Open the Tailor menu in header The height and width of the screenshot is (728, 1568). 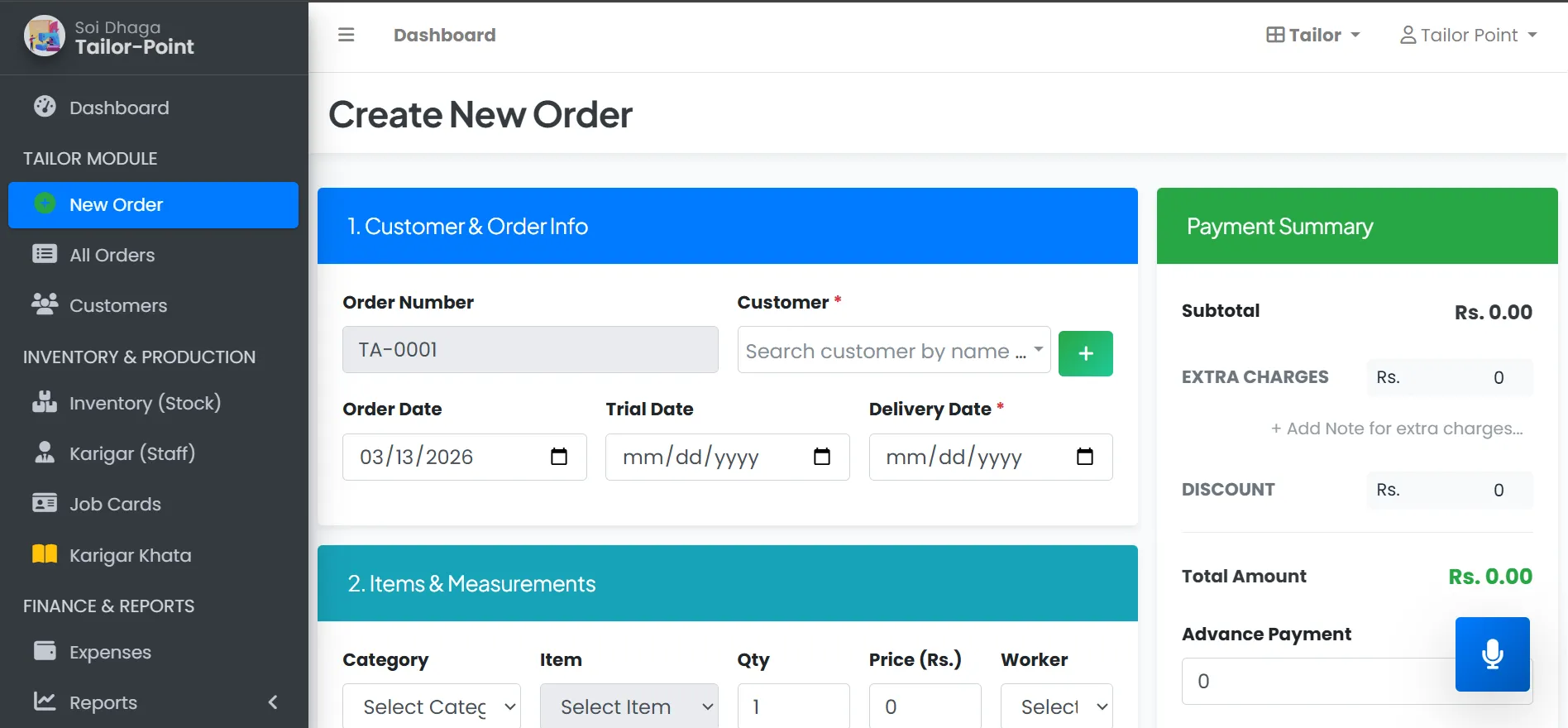pos(1312,35)
